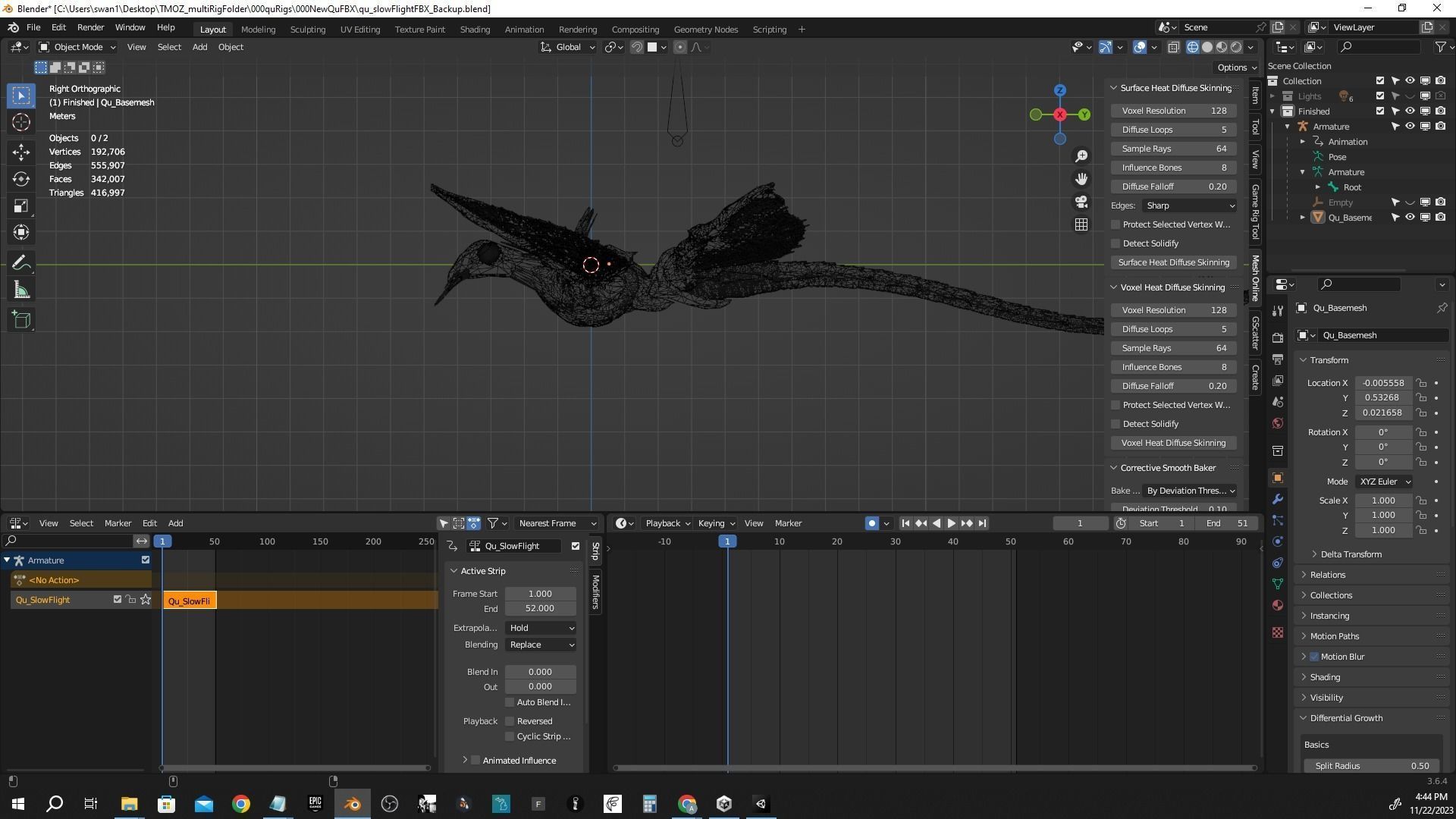Open the World properties tab icon
This screenshot has height=819, width=1456.
point(1278,423)
